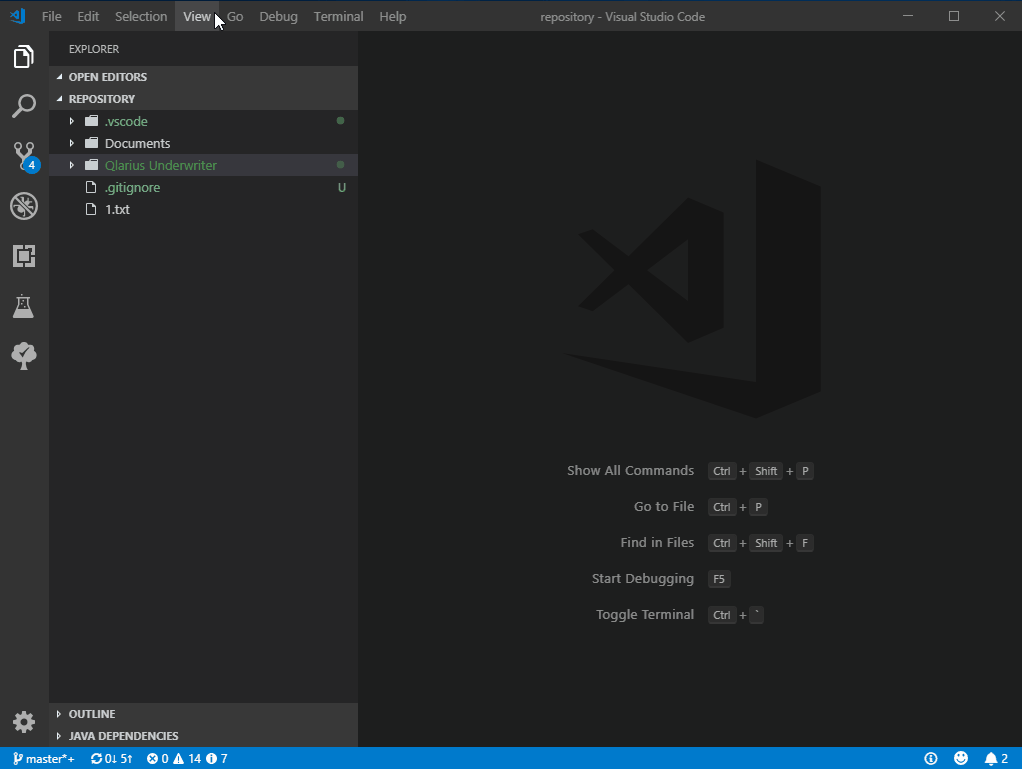The width and height of the screenshot is (1022, 769).
Task: Open Source Control view with badge
Action: [24, 156]
